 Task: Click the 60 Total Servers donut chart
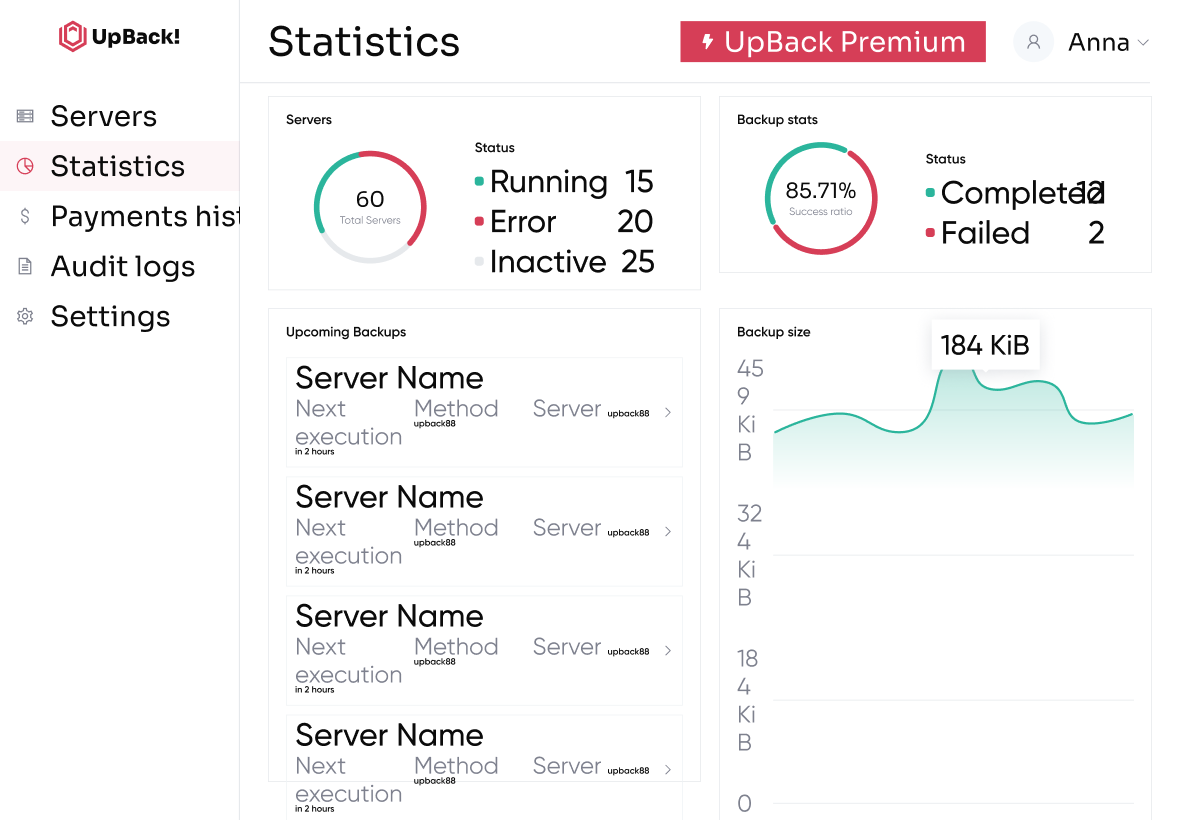coord(370,207)
